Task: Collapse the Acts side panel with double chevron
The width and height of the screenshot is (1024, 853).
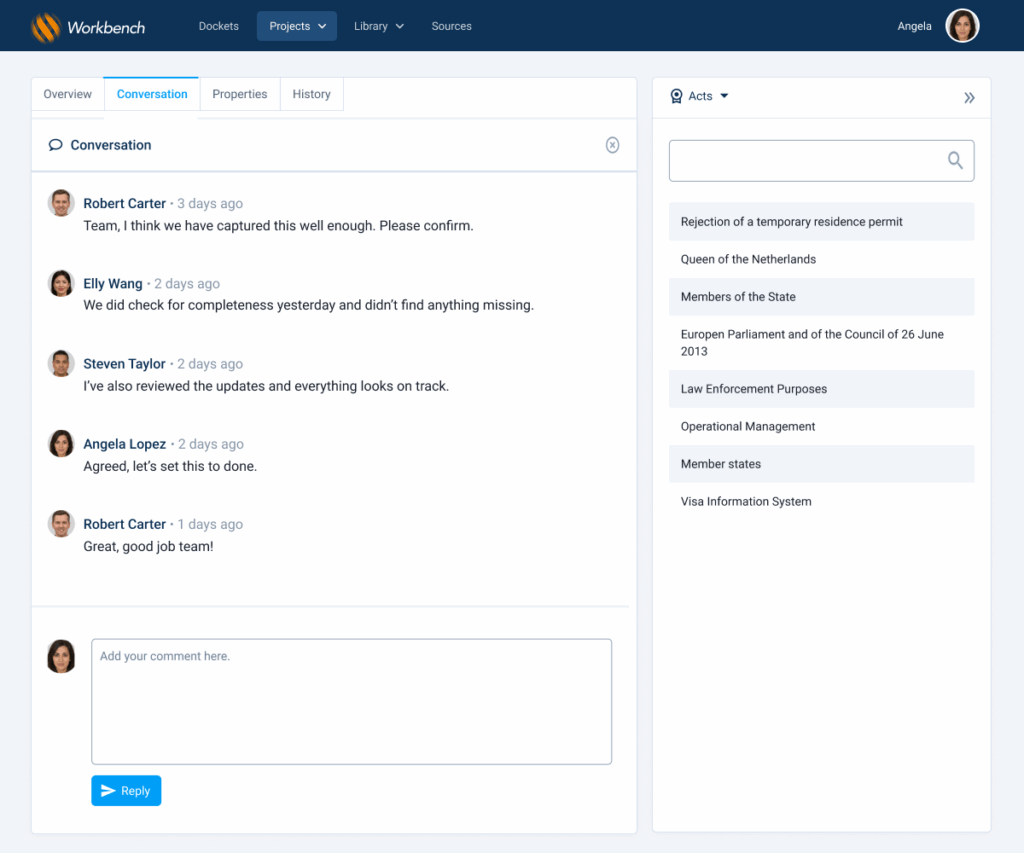Action: [969, 97]
